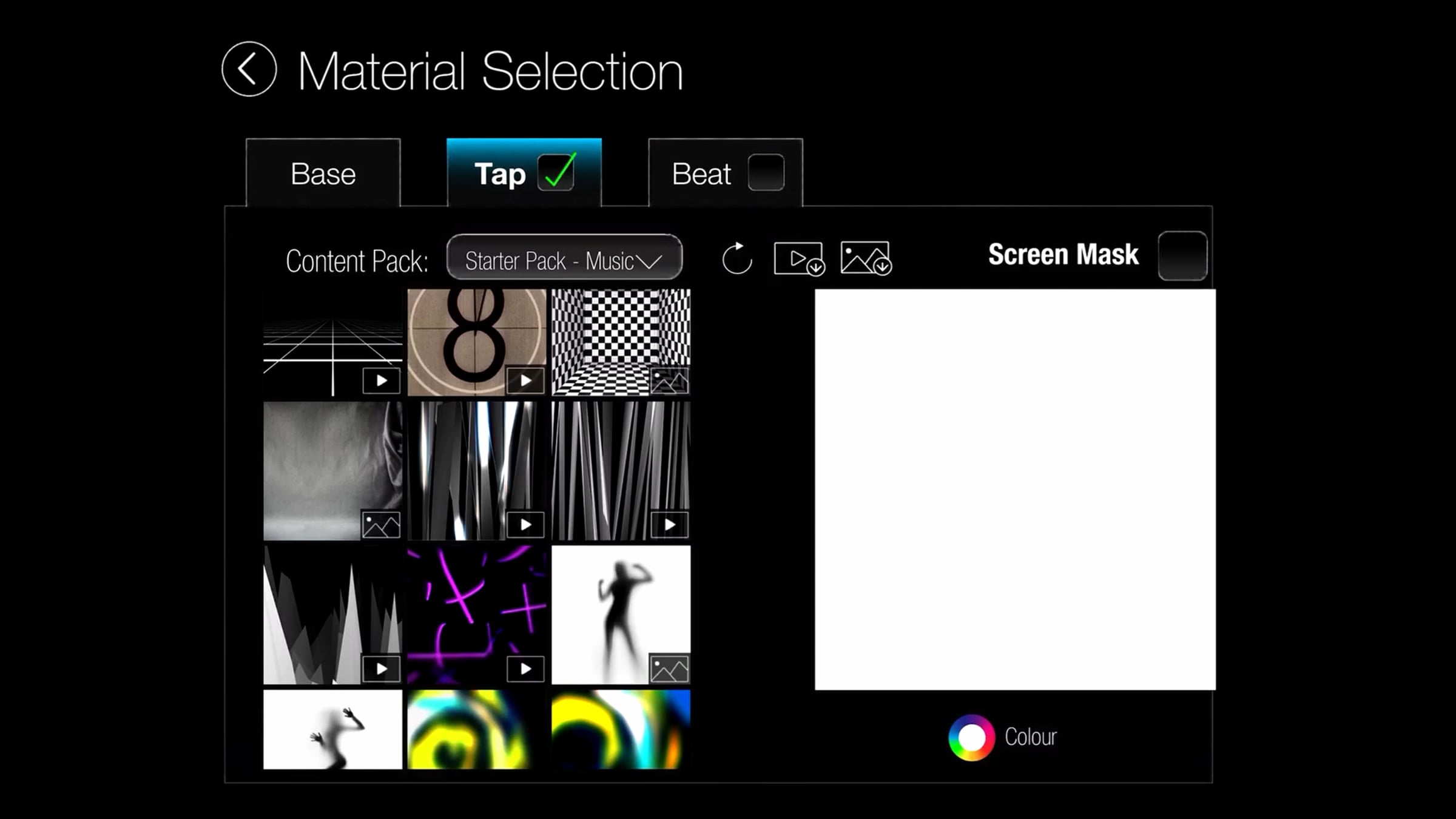1456x819 pixels.
Task: Go back using the circular arrow button
Action: coord(249,69)
